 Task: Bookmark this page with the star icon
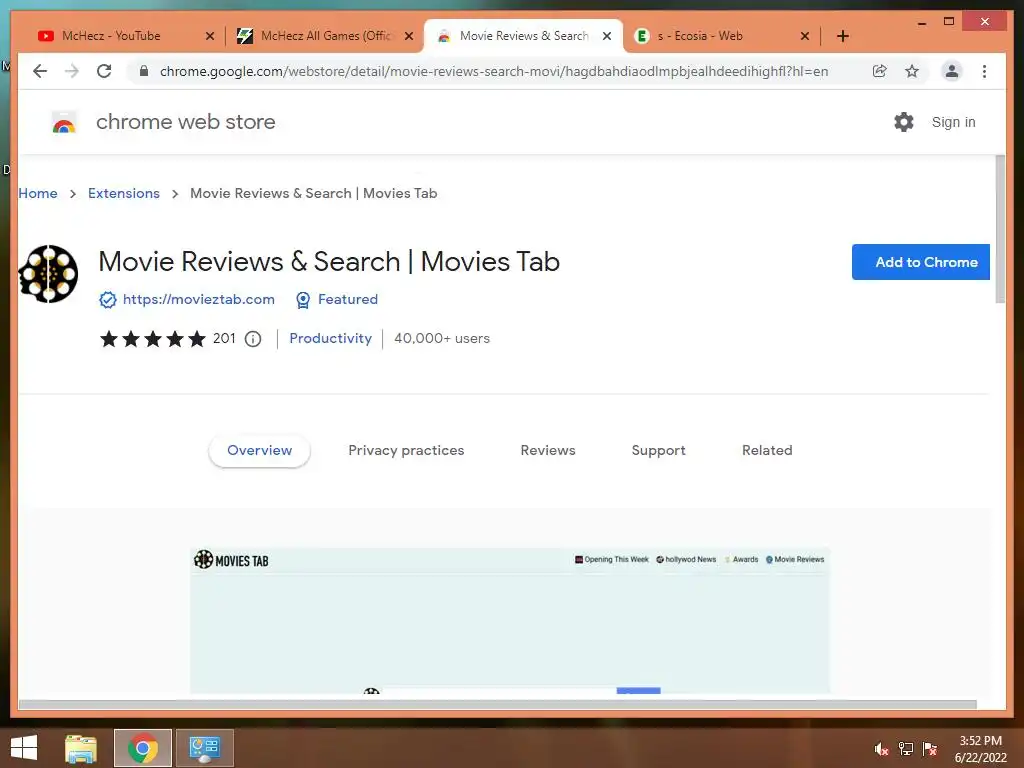pyautogui.click(x=912, y=71)
